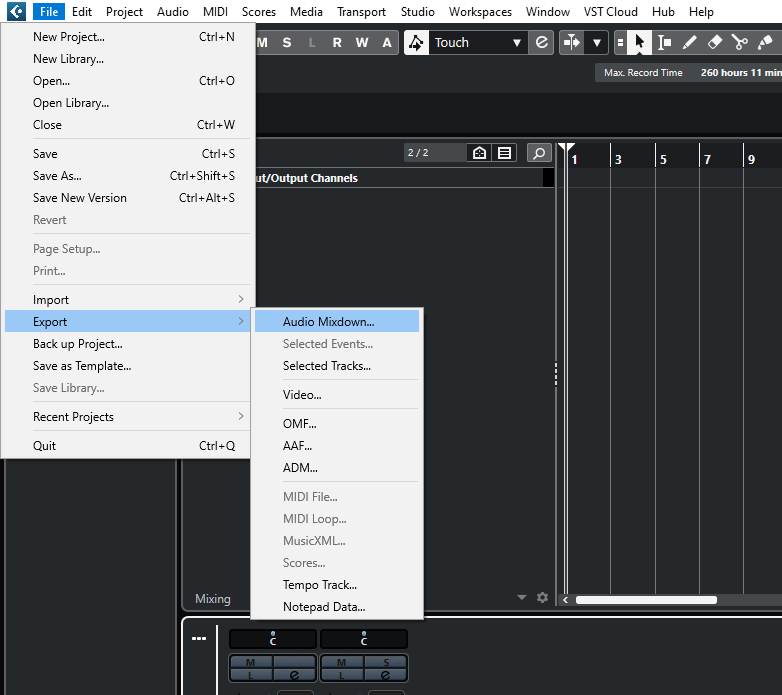
Task: Solo the second mixer channel
Action: coord(386,662)
